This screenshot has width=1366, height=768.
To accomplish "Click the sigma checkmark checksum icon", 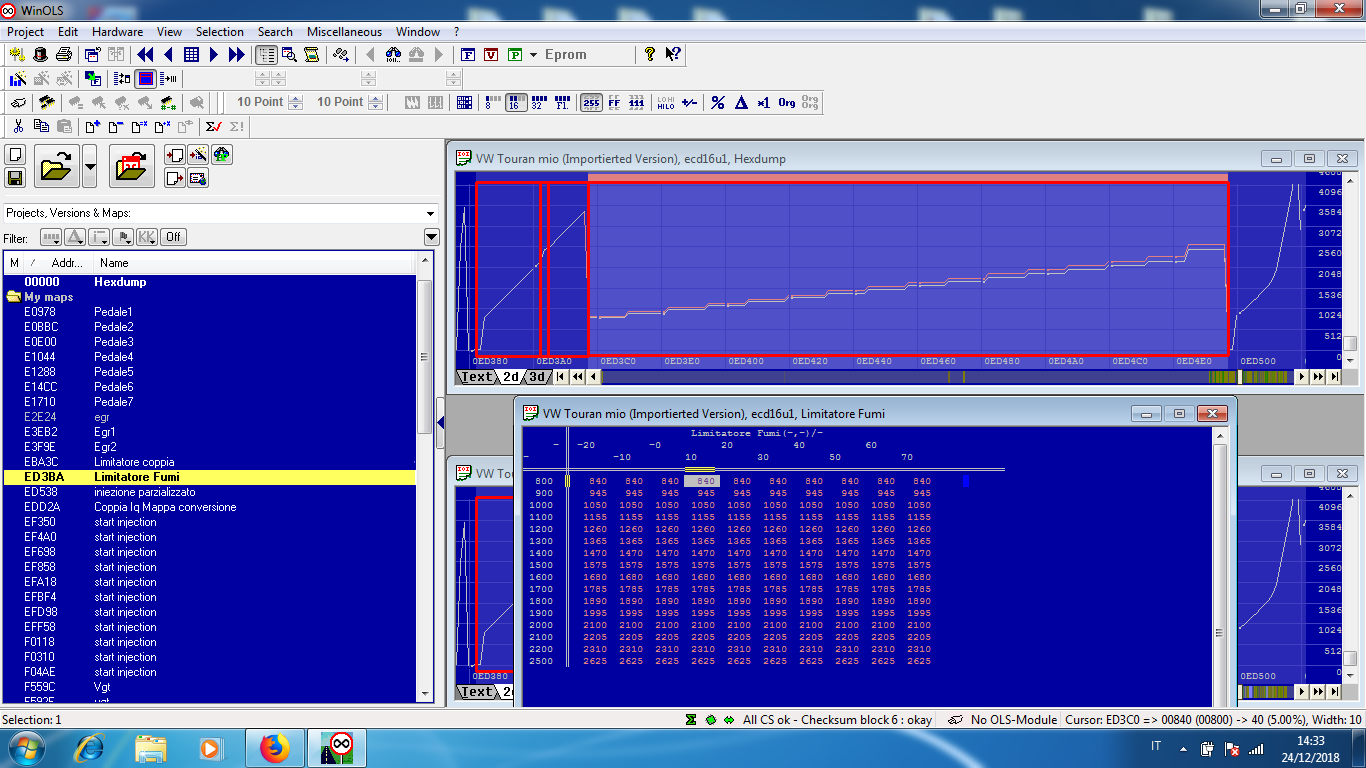I will tap(213, 127).
